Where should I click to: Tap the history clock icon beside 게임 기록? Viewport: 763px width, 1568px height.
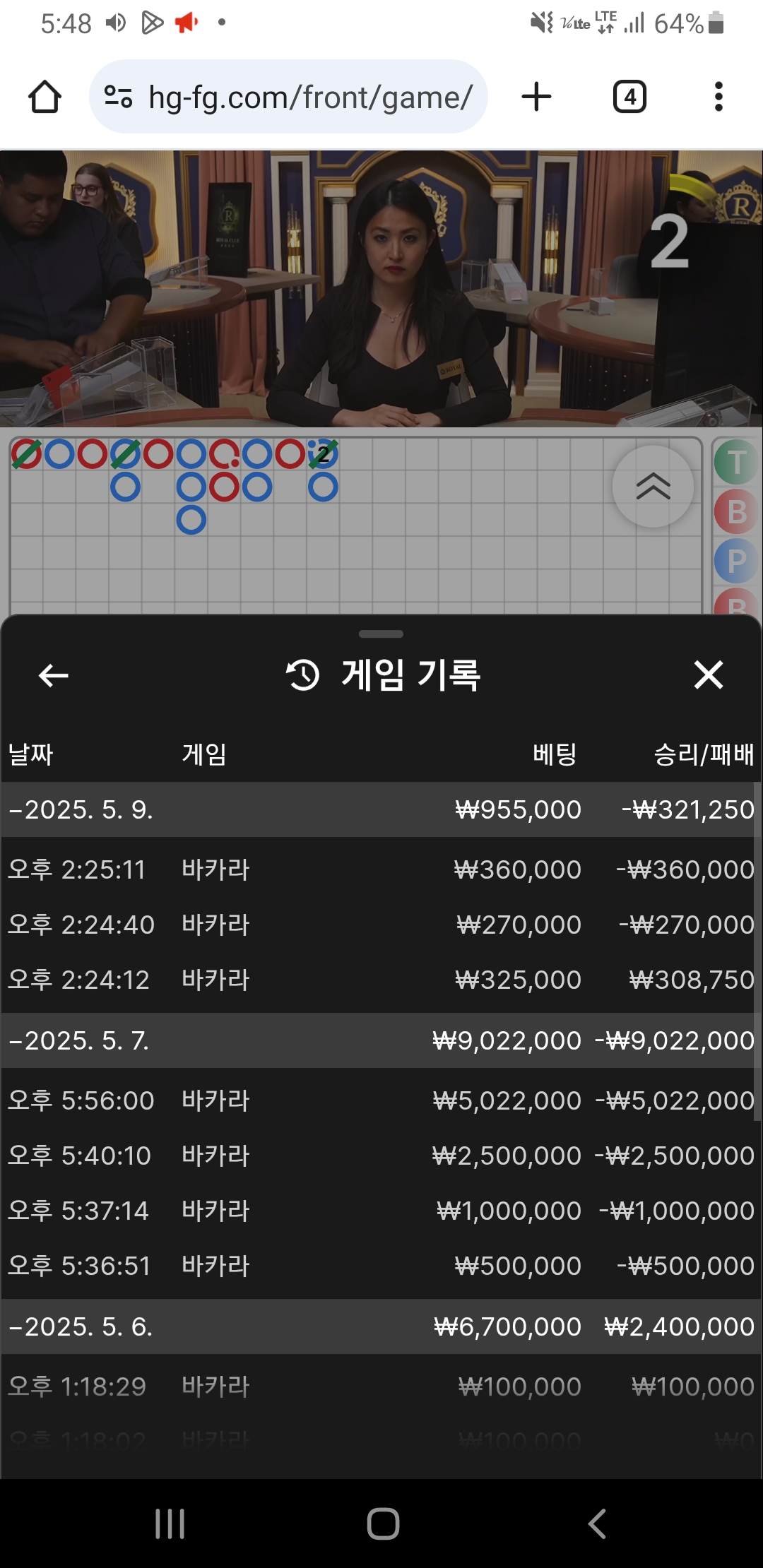click(x=302, y=675)
